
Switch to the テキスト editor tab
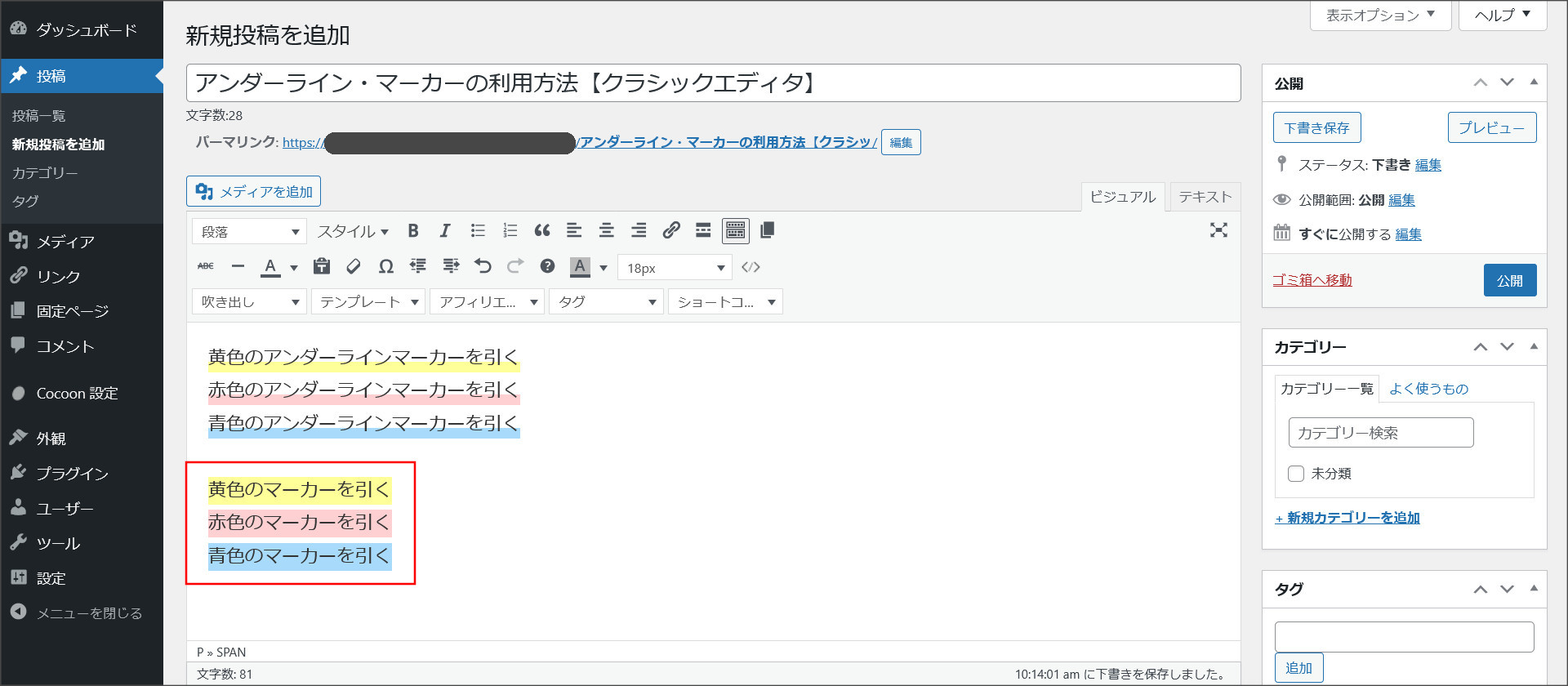(1205, 197)
